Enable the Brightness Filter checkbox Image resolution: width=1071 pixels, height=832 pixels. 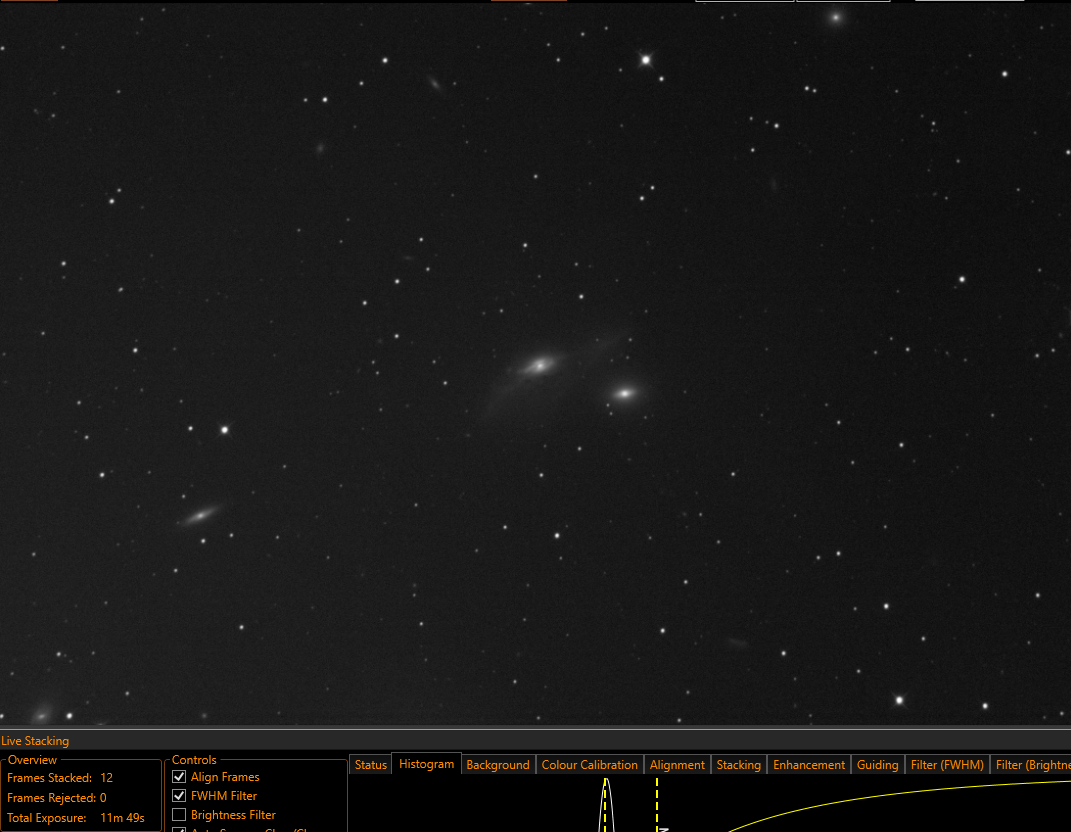179,815
